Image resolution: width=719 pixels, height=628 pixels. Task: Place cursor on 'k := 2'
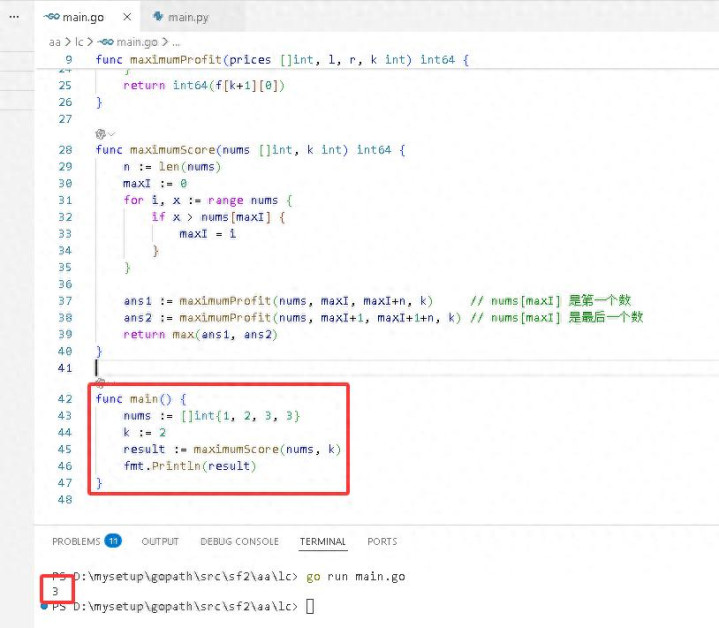(x=144, y=432)
